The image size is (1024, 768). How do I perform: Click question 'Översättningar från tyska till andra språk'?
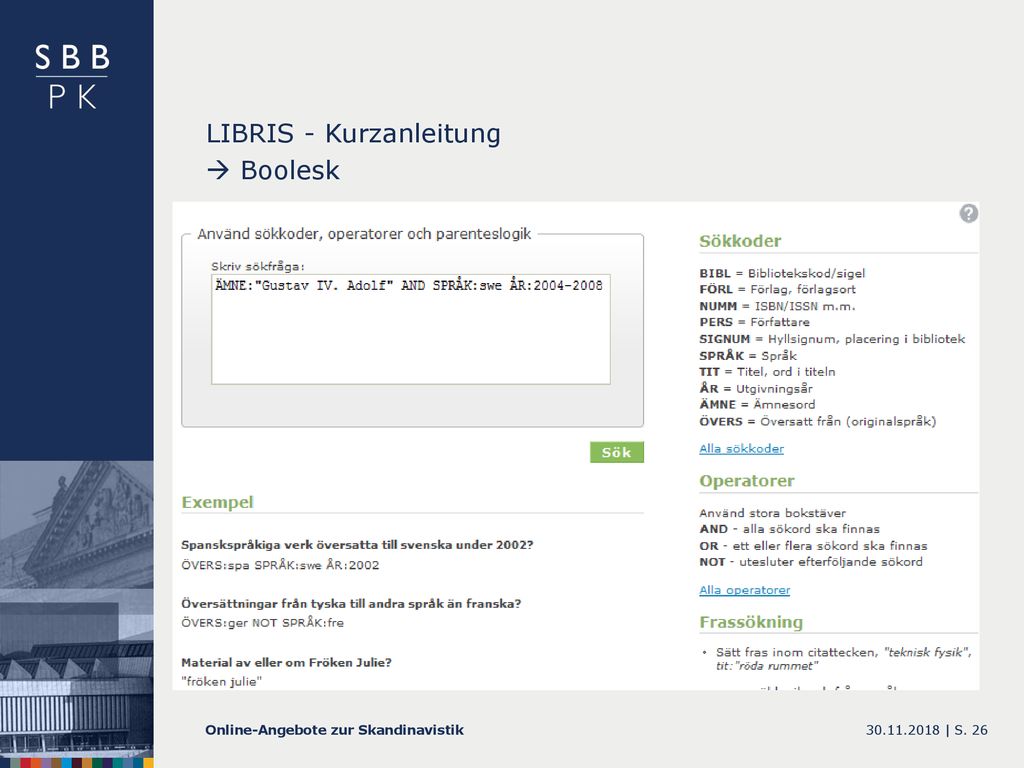click(351, 603)
